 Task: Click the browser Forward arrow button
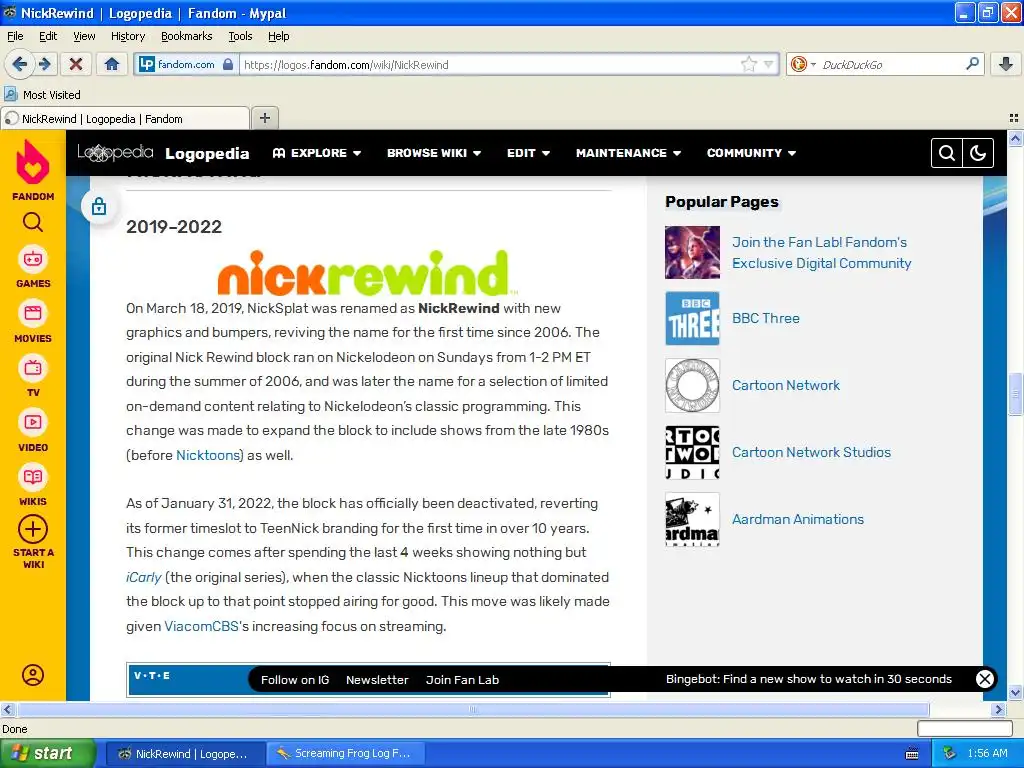[x=44, y=64]
